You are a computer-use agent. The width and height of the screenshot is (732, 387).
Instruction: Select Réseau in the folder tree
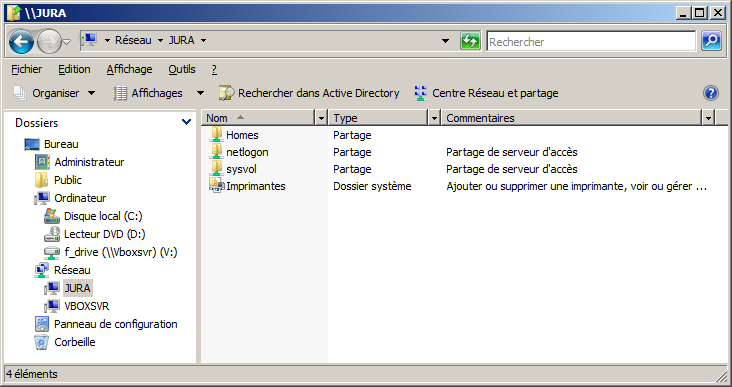(72, 270)
